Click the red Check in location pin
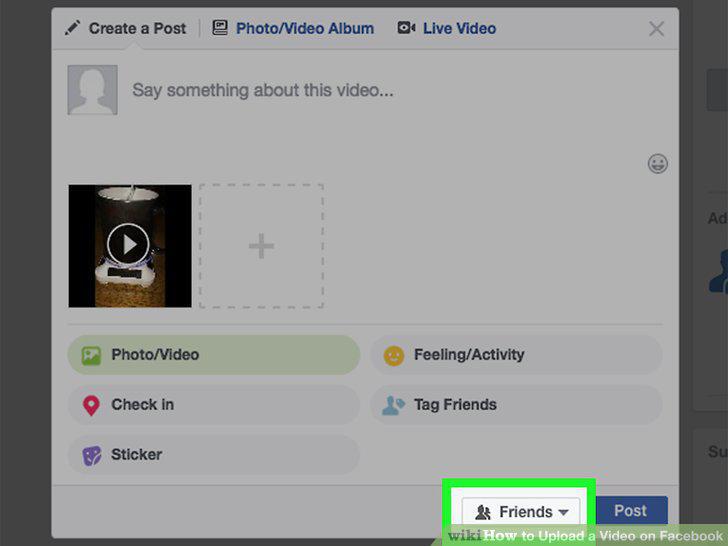This screenshot has width=728, height=546. coord(91,405)
